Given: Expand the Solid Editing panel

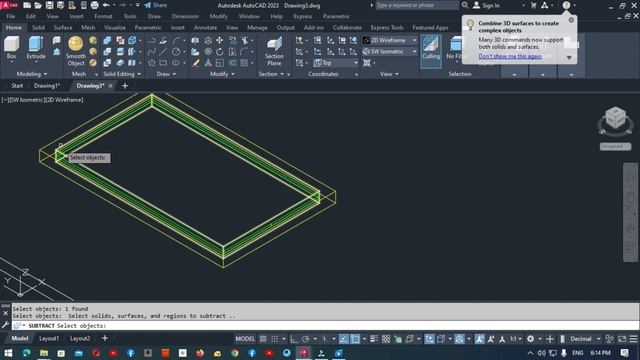Looking at the screenshot, I should 122,74.
